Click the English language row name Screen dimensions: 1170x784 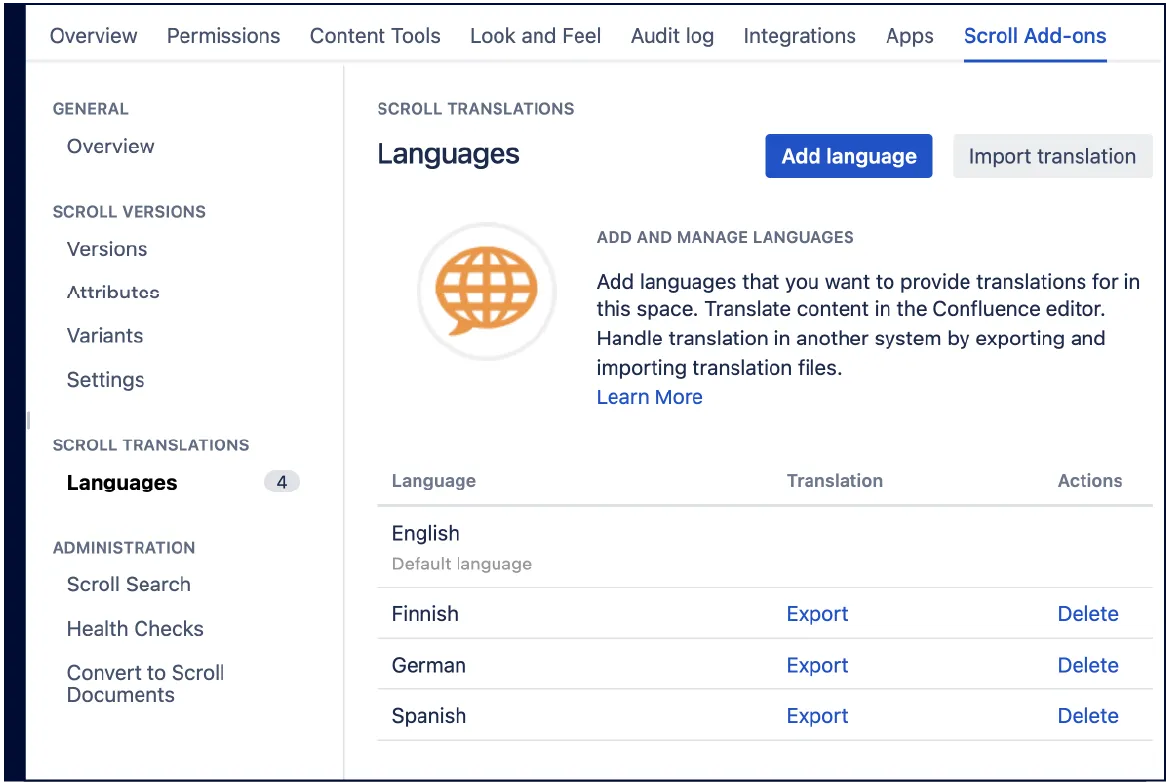point(425,533)
